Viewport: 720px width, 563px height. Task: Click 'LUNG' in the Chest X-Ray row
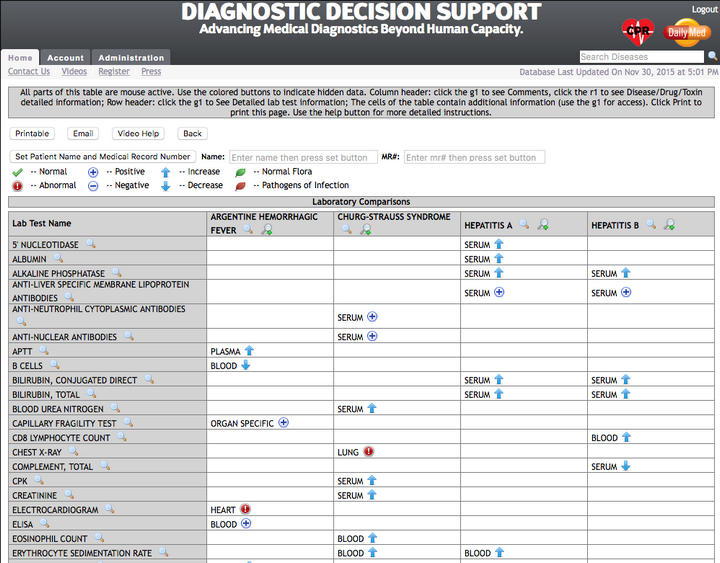tap(348, 452)
